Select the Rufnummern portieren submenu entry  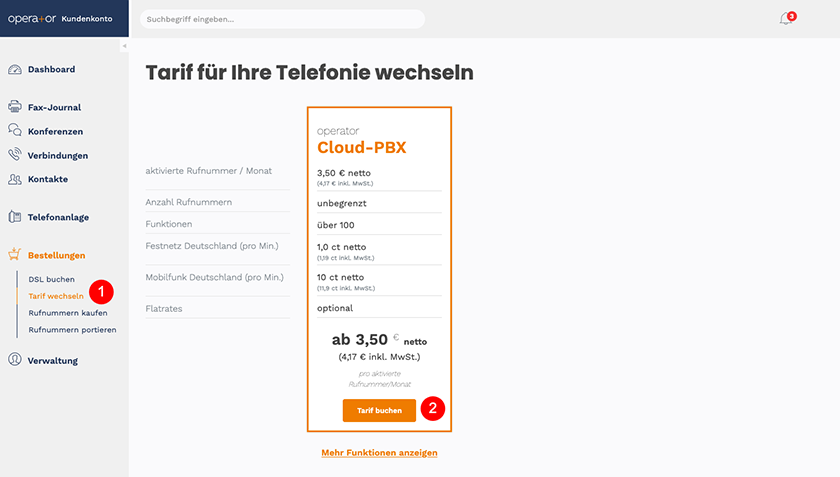pyautogui.click(x=72, y=330)
